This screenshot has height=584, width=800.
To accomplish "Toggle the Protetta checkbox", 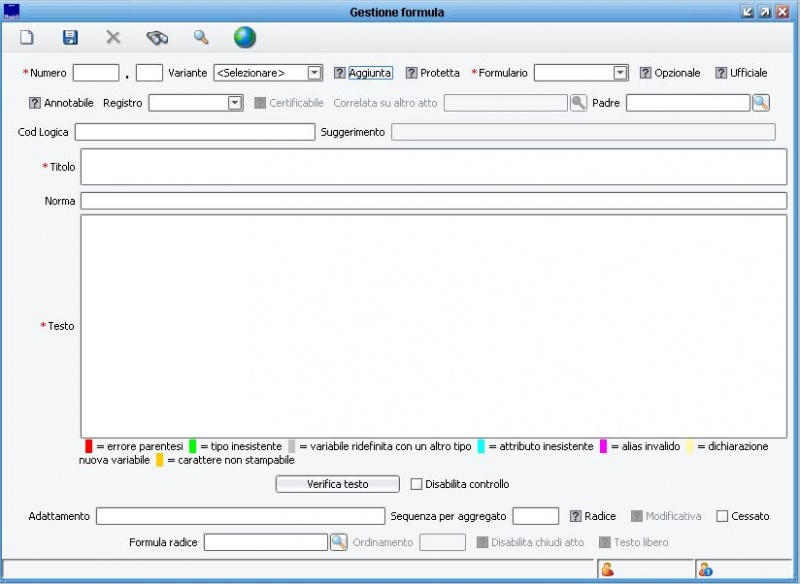I will pos(411,73).
